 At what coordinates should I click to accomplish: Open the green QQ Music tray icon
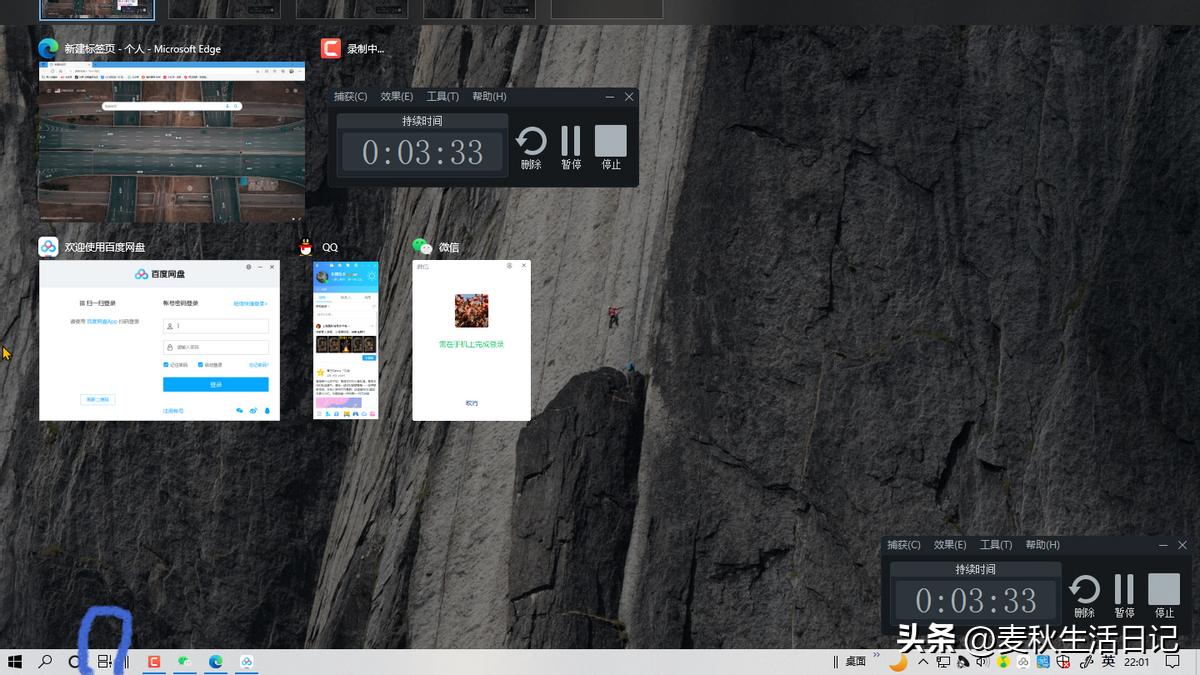click(1003, 662)
